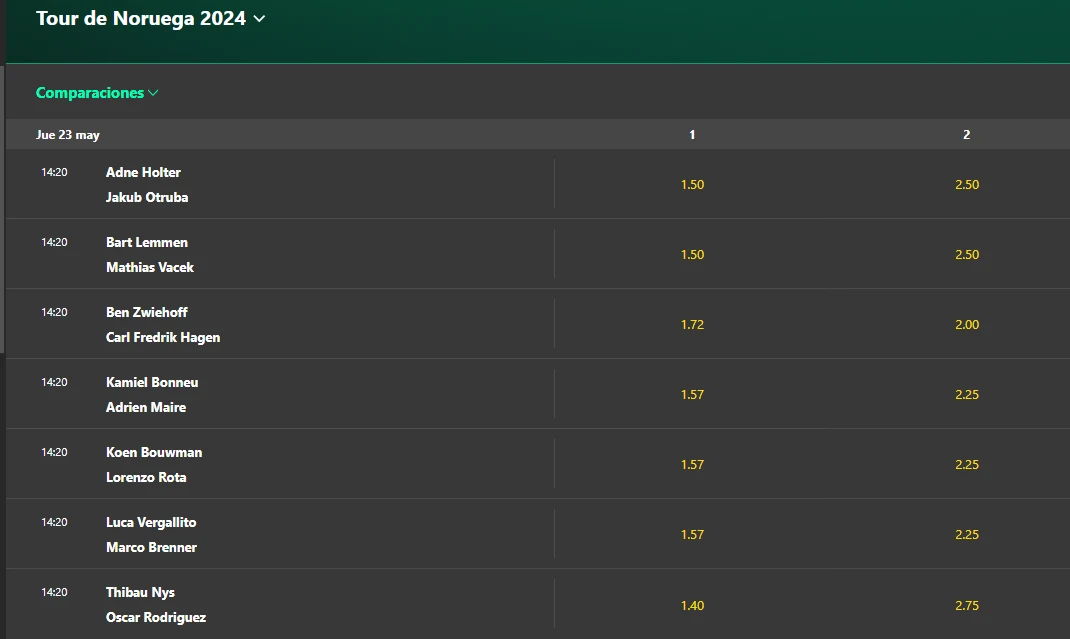This screenshot has width=1070, height=639.
Task: Bet on Adne Holter at 1.50
Action: (x=692, y=185)
